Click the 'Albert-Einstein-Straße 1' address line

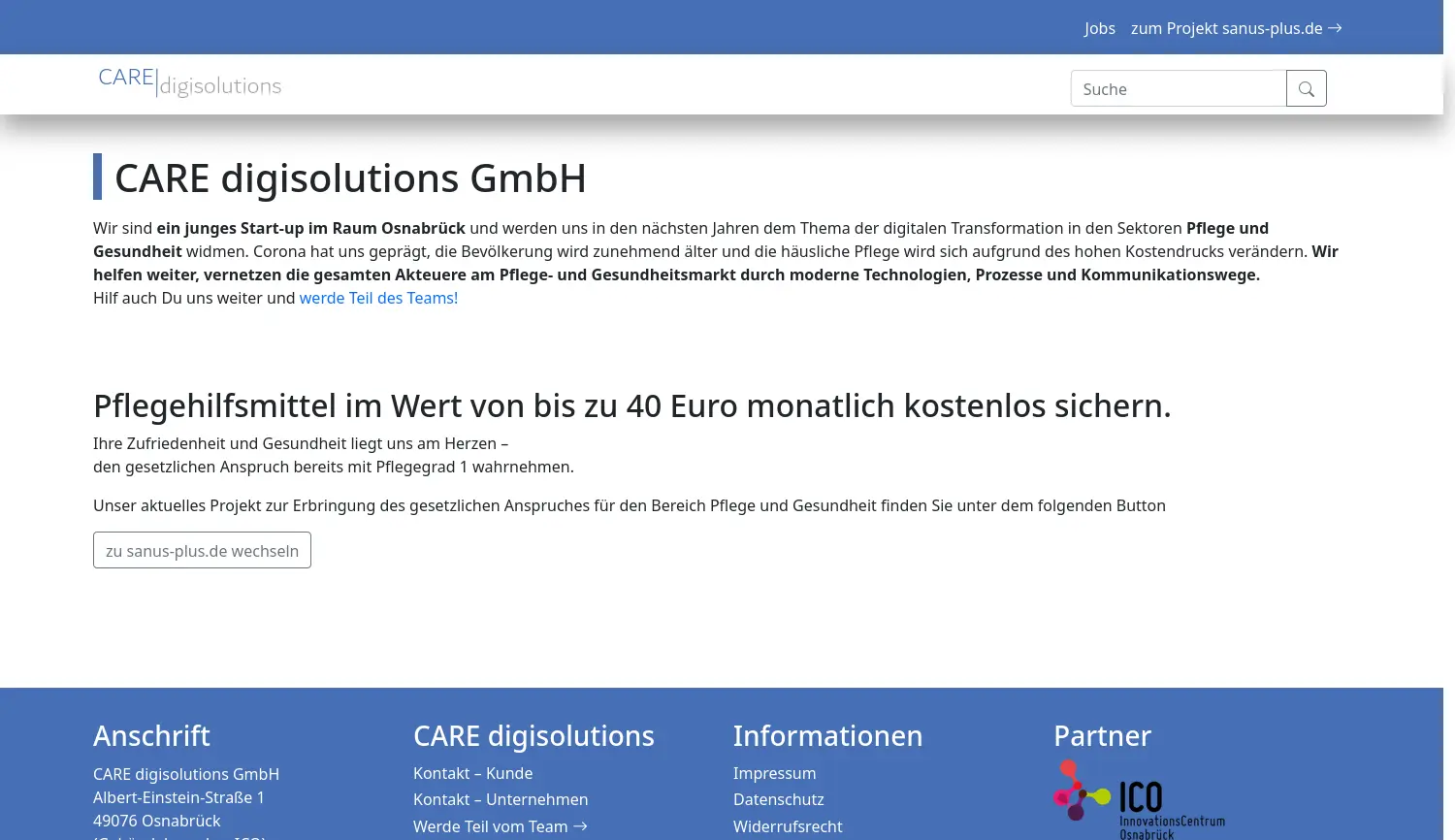[x=178, y=797]
